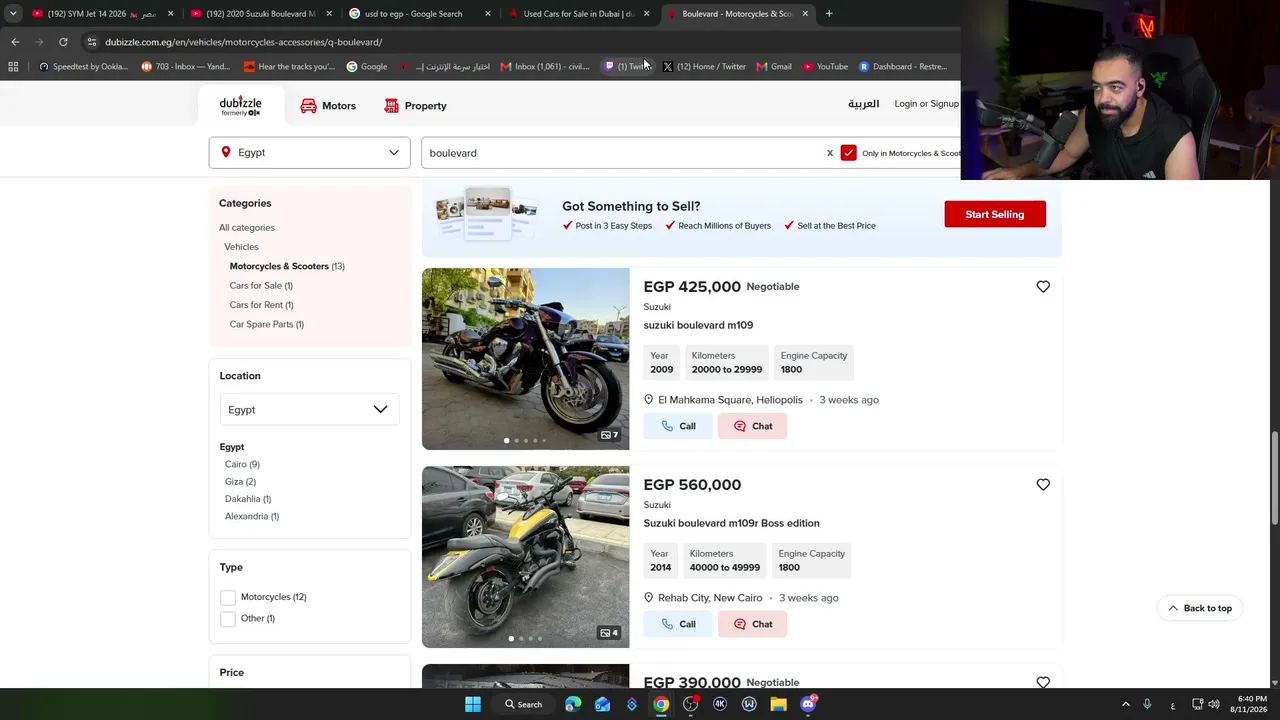Chat with the Boss edition seller
This screenshot has width=1280, height=720.
[x=752, y=624]
